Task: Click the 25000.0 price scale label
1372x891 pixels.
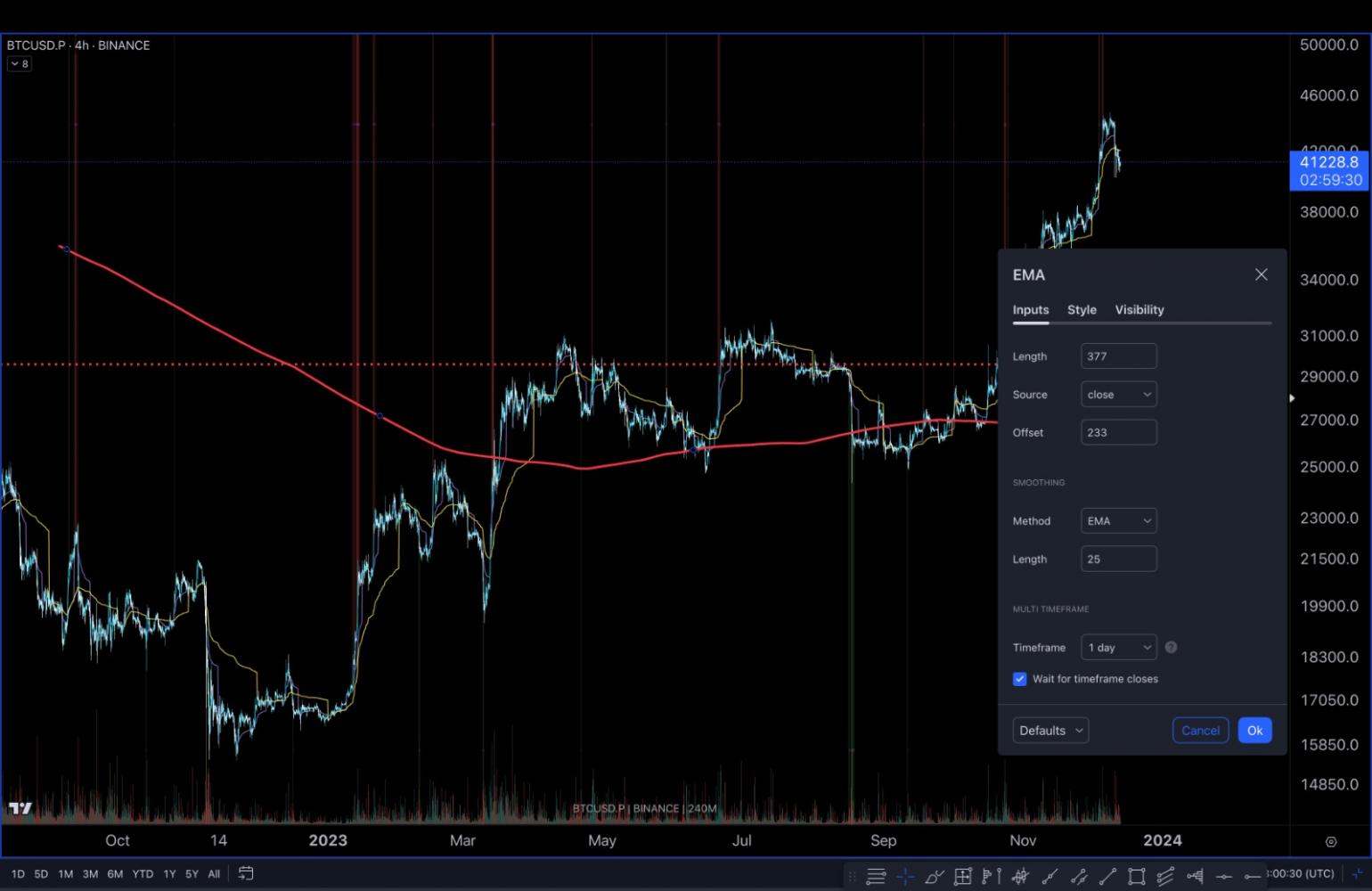Action: (1329, 467)
